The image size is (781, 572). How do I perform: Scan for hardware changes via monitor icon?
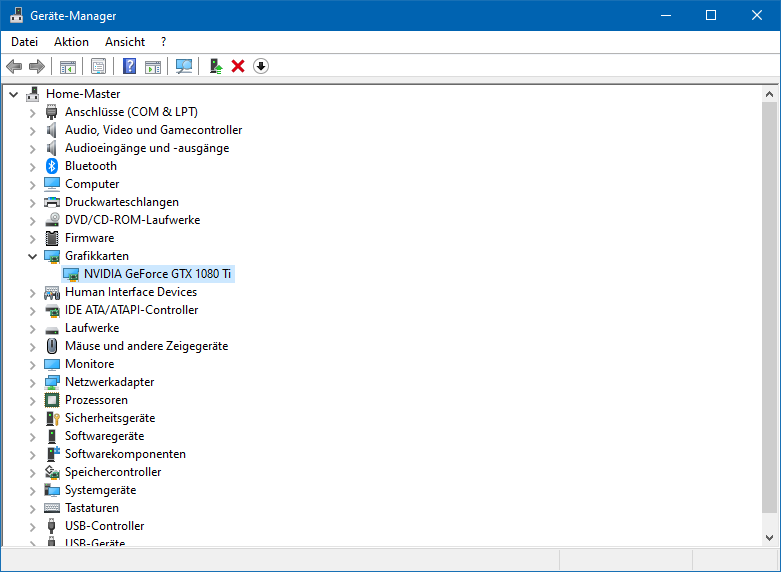(x=184, y=66)
